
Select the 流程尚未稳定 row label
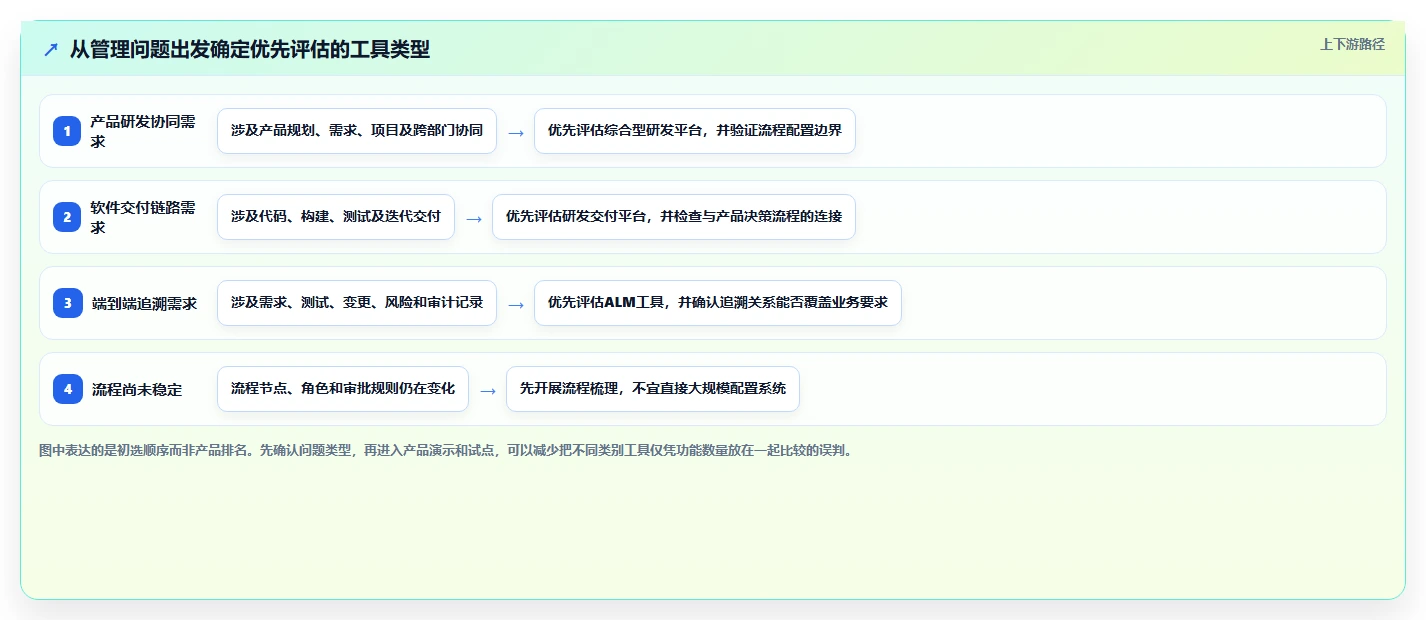point(137,389)
